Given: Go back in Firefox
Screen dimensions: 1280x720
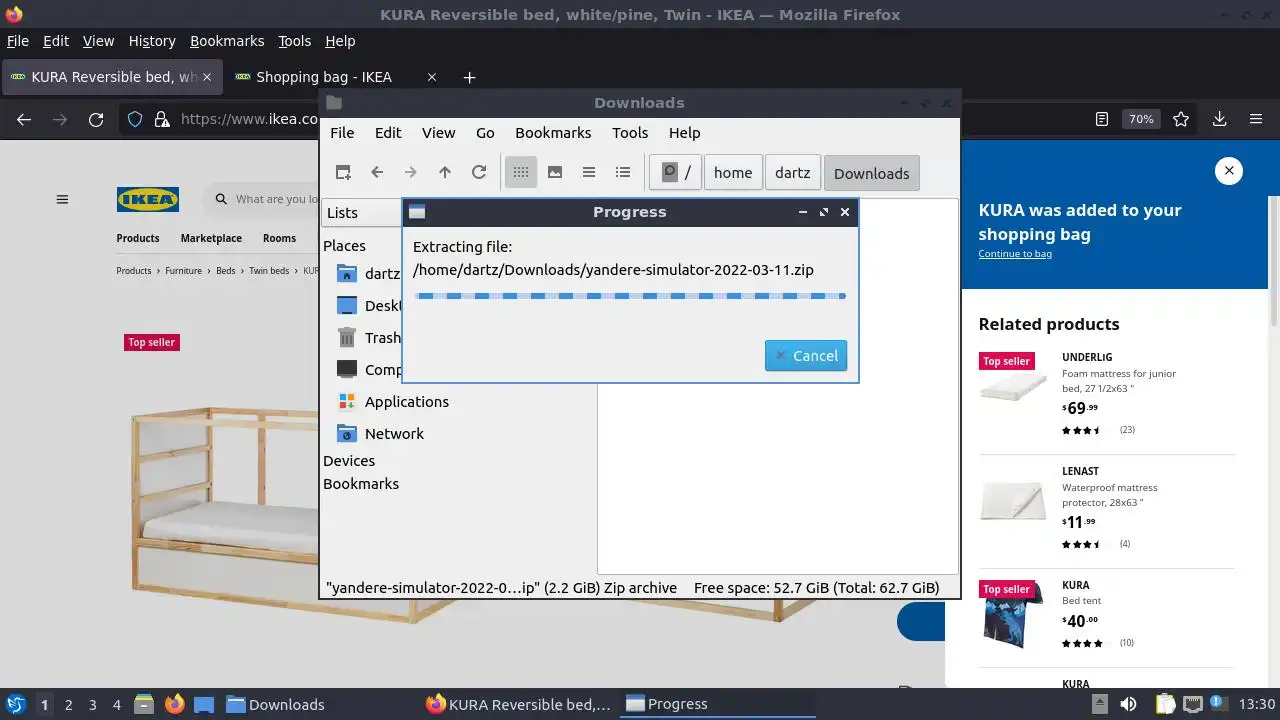Looking at the screenshot, I should pyautogui.click(x=24, y=119).
